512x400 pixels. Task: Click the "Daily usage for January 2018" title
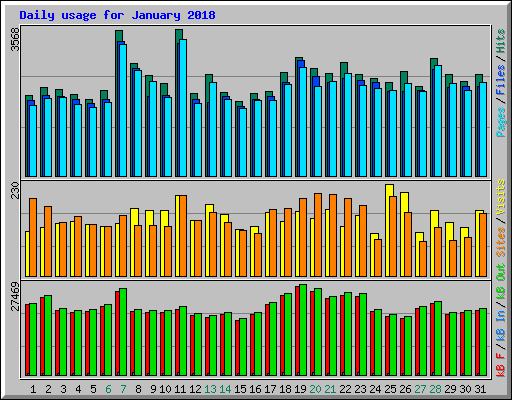click(x=117, y=15)
